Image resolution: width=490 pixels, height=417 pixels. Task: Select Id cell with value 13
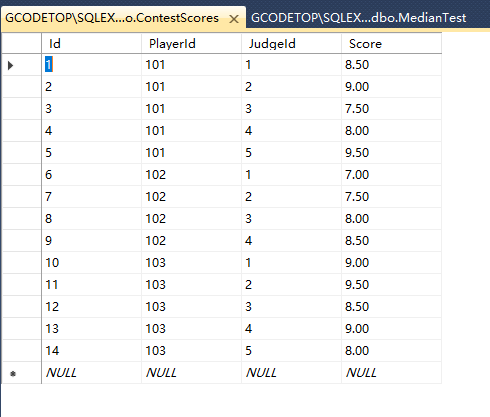(x=92, y=329)
